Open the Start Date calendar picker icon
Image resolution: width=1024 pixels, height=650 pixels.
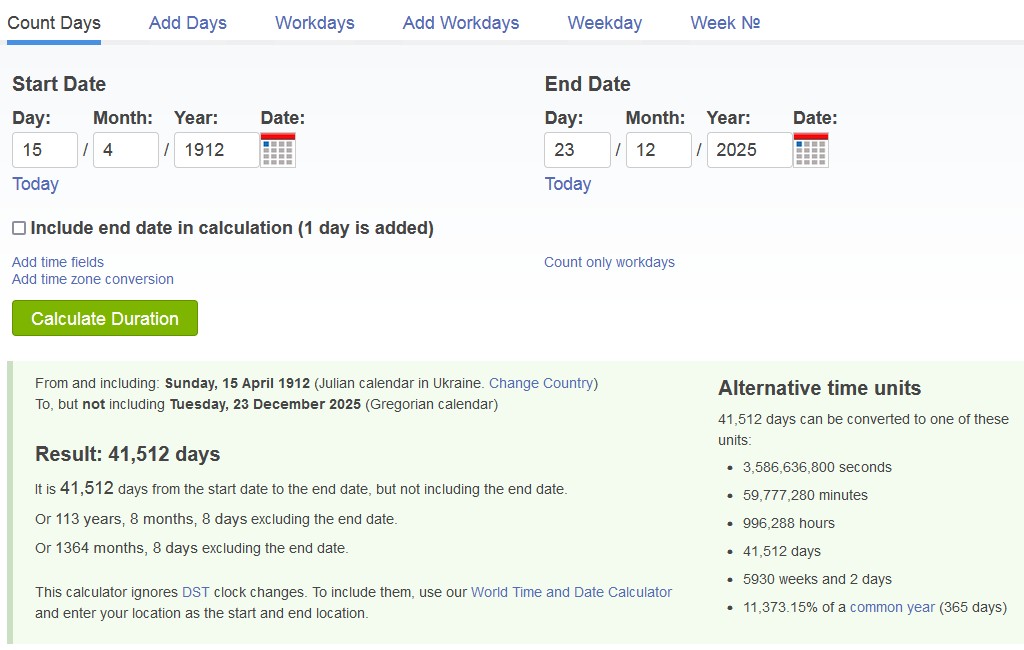(278, 150)
